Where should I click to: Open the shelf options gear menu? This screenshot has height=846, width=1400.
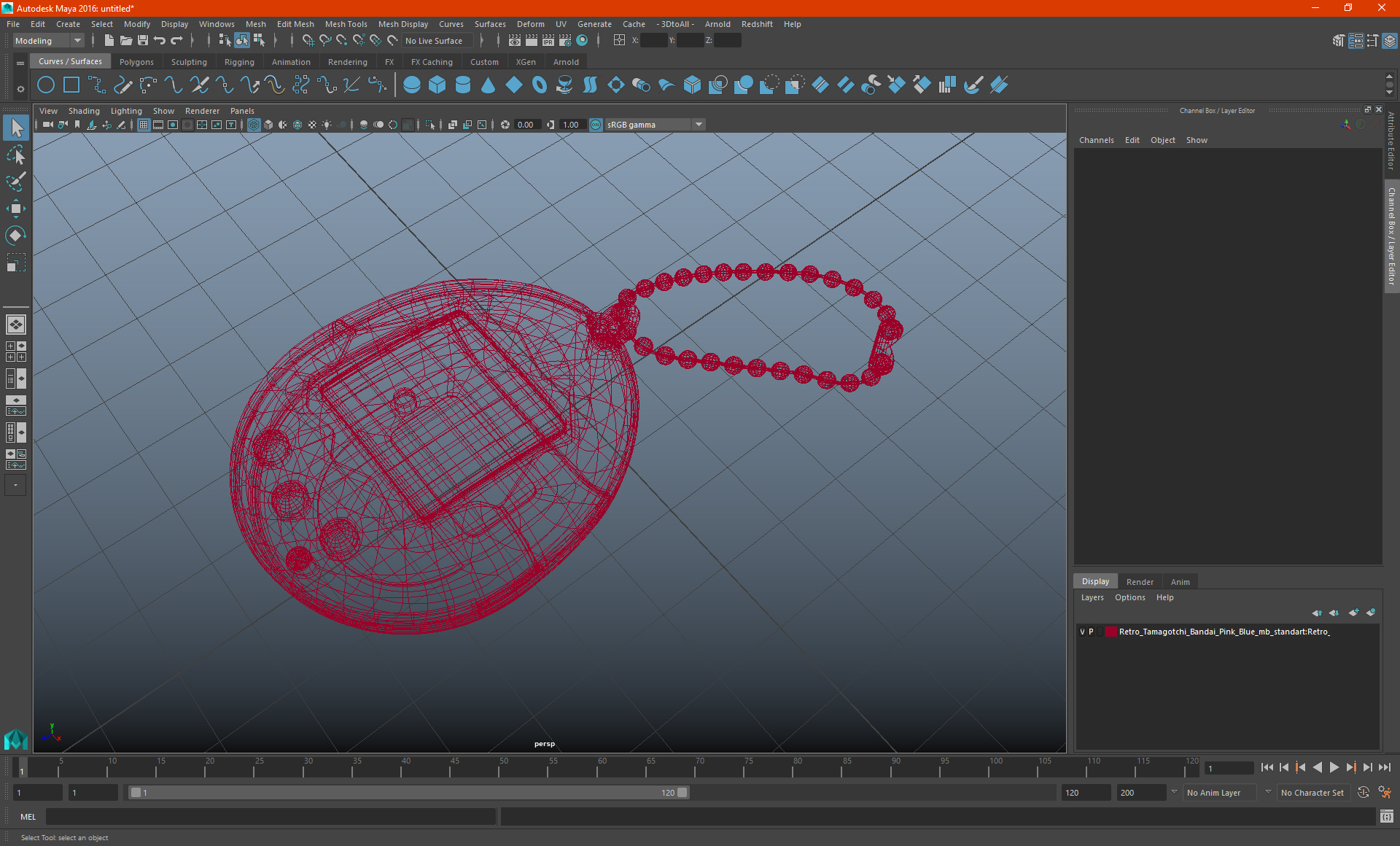[x=20, y=89]
